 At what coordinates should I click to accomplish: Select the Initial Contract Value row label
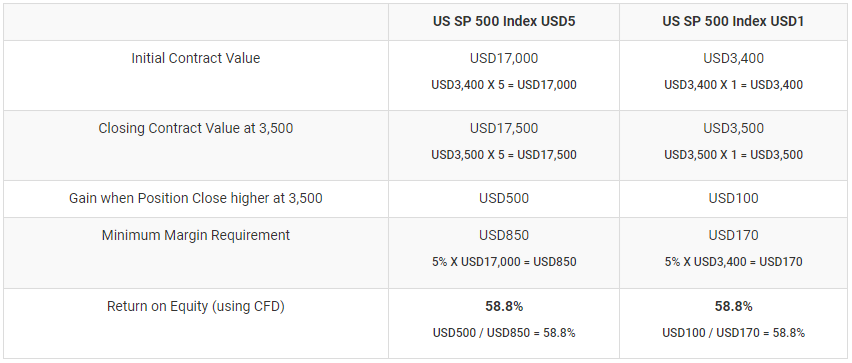[196, 58]
